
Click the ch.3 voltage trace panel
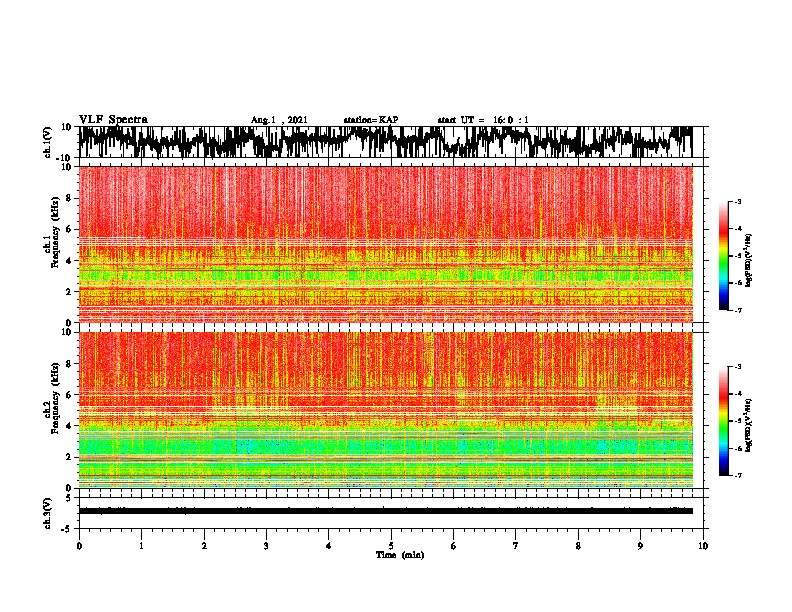(393, 513)
